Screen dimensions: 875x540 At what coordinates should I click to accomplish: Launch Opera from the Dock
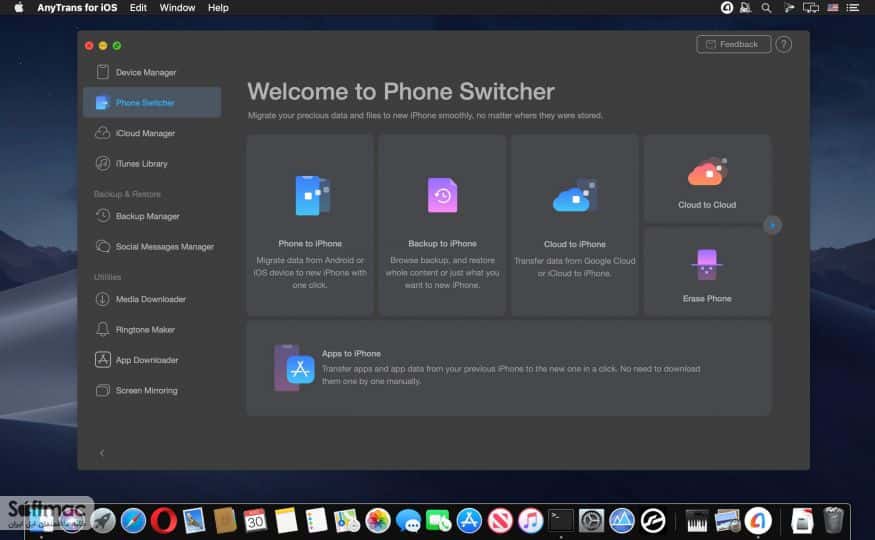[x=164, y=521]
